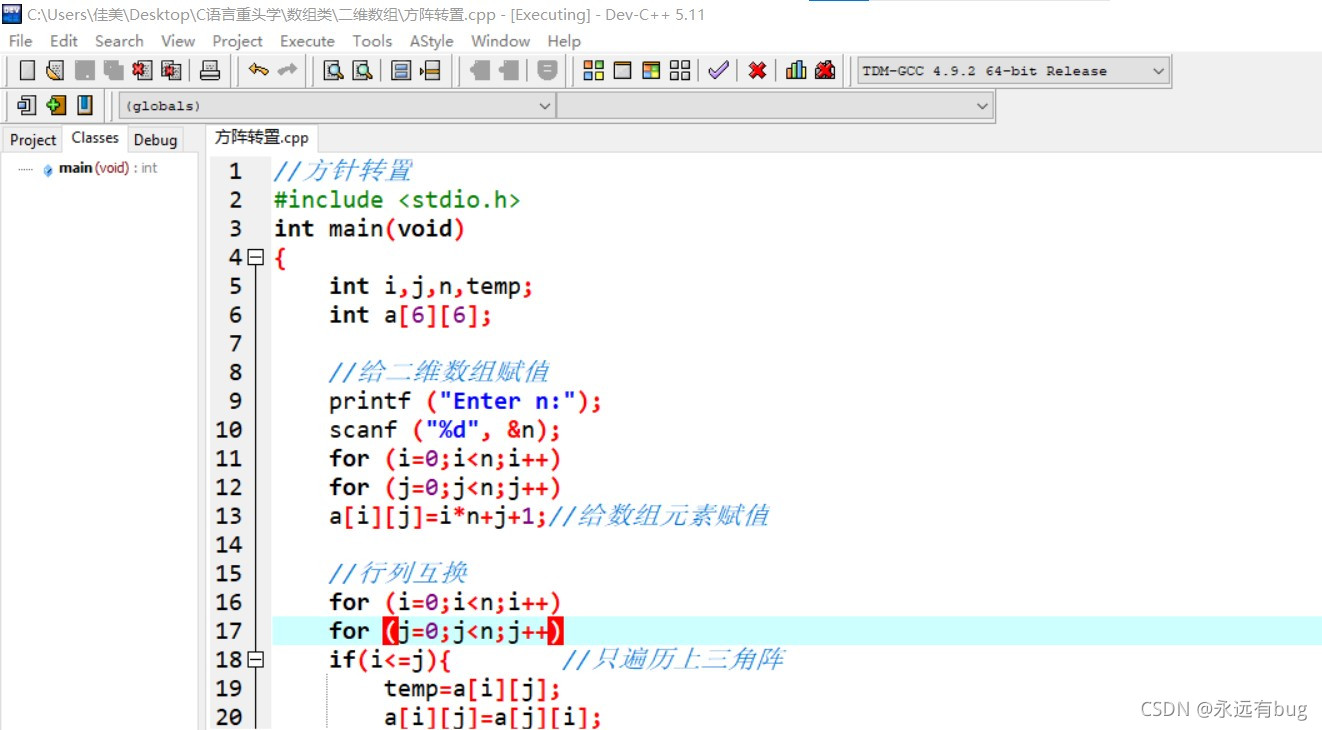Click the Close All files toolbar icon
This screenshot has height=730, width=1322.
pos(171,71)
